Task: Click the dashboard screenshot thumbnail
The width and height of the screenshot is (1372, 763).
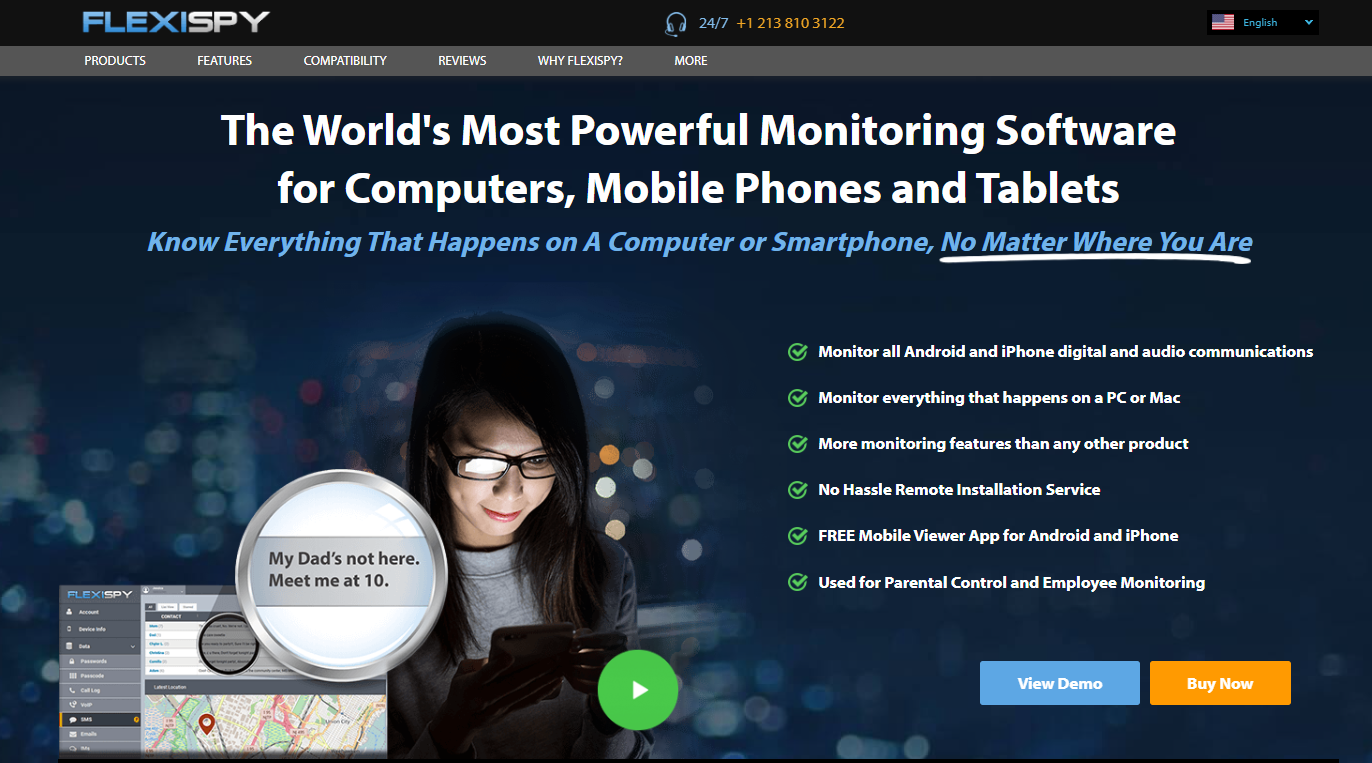Action: (x=223, y=670)
